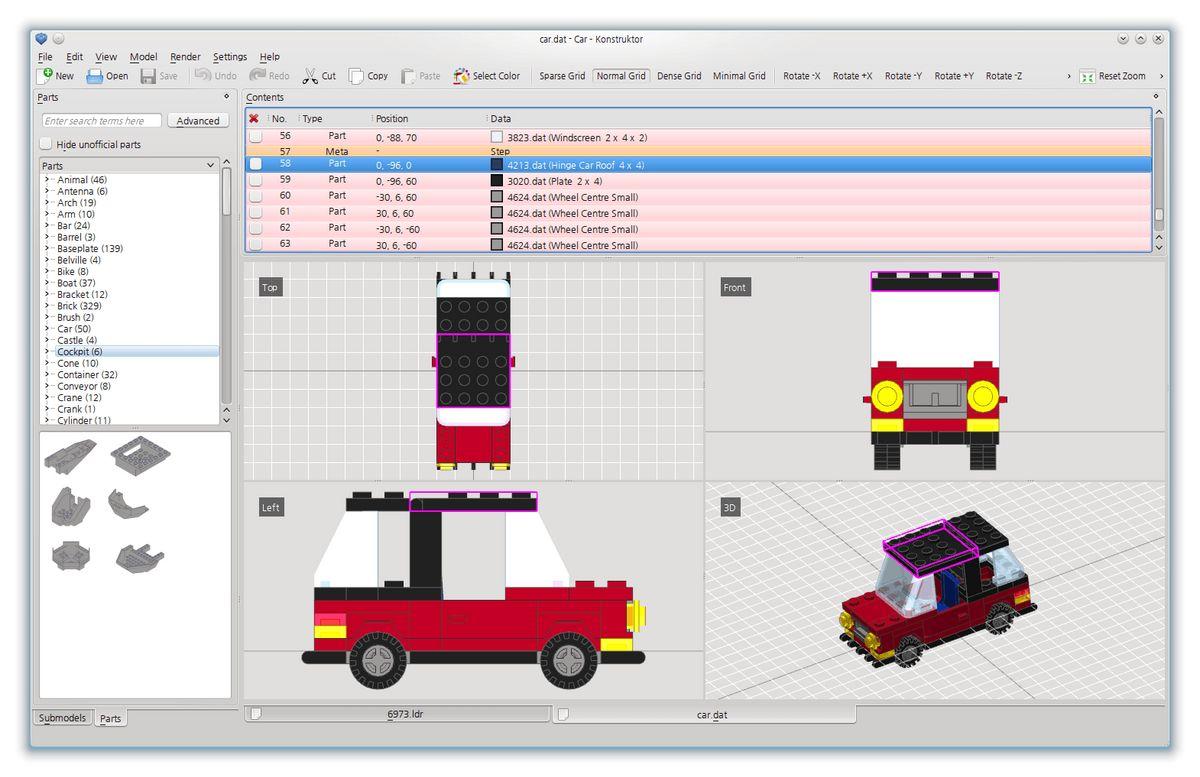The height and width of the screenshot is (777, 1200).
Task: Click the Reset Zoom icon
Action: [x=1087, y=76]
